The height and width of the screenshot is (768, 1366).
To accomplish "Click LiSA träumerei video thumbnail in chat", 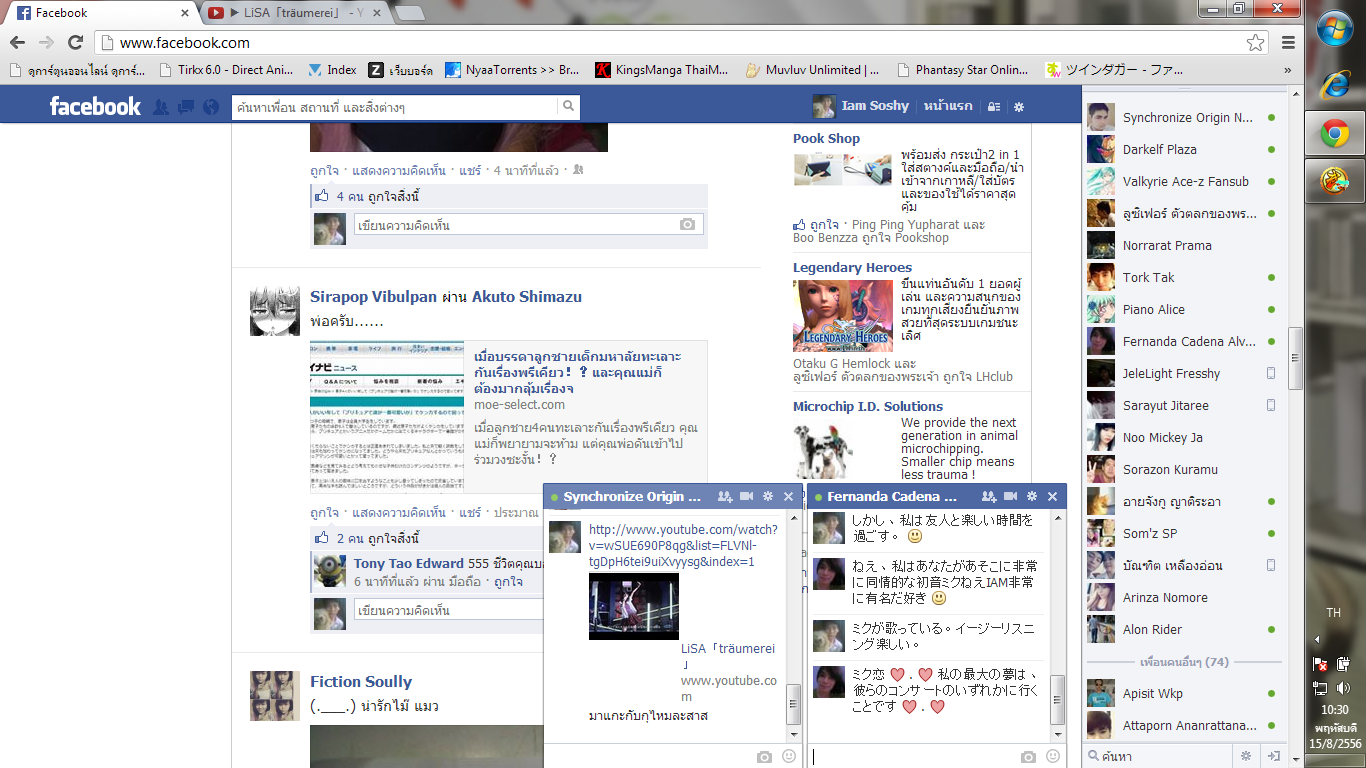I will coord(634,606).
